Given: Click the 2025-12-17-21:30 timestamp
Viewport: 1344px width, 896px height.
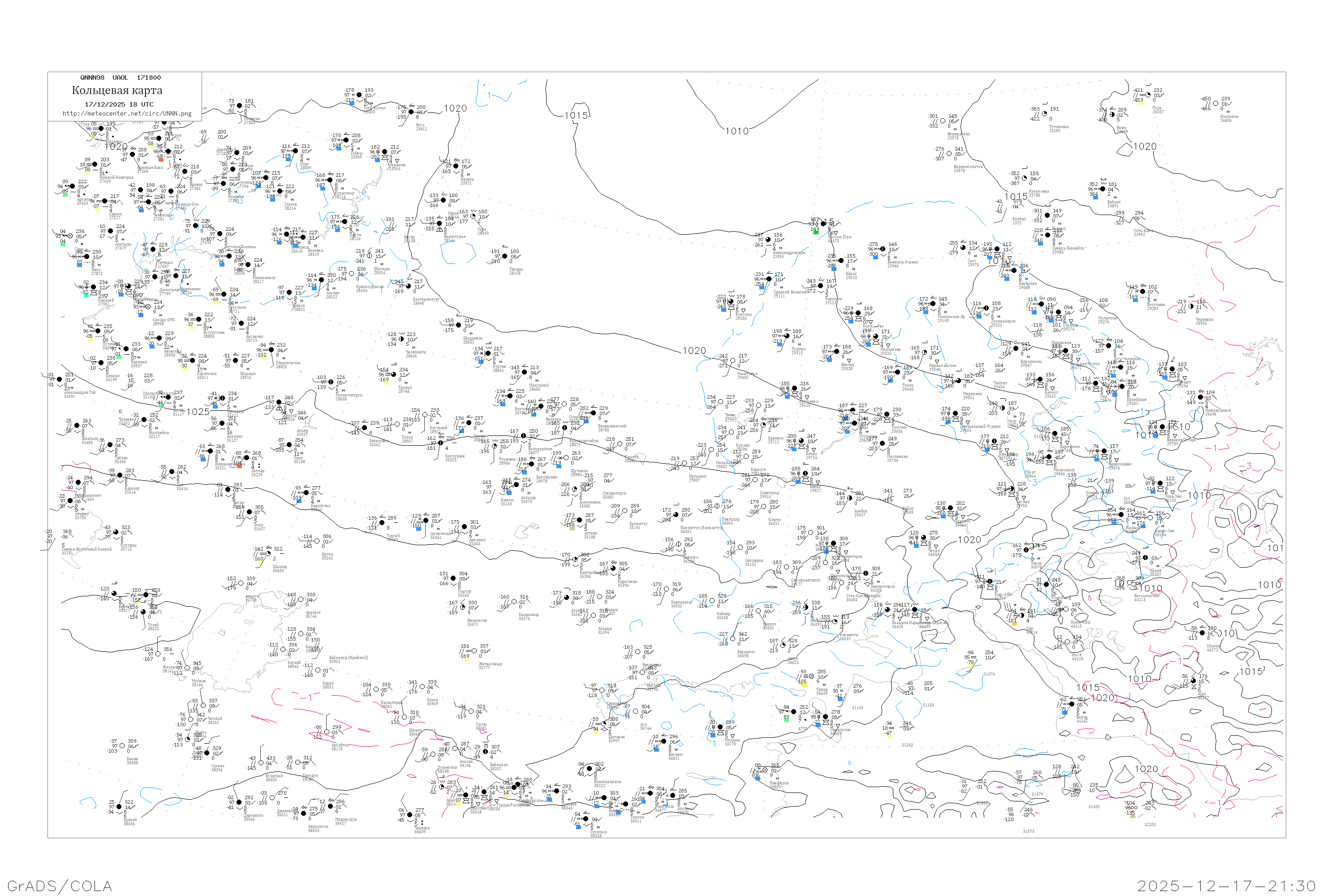Looking at the screenshot, I should [1226, 886].
